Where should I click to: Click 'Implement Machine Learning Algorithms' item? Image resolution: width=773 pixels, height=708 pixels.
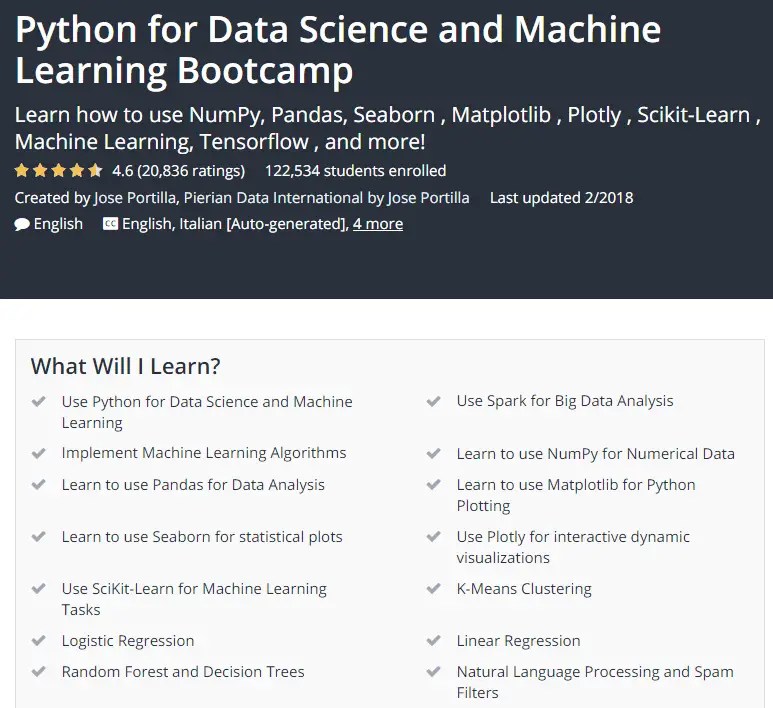click(x=204, y=453)
